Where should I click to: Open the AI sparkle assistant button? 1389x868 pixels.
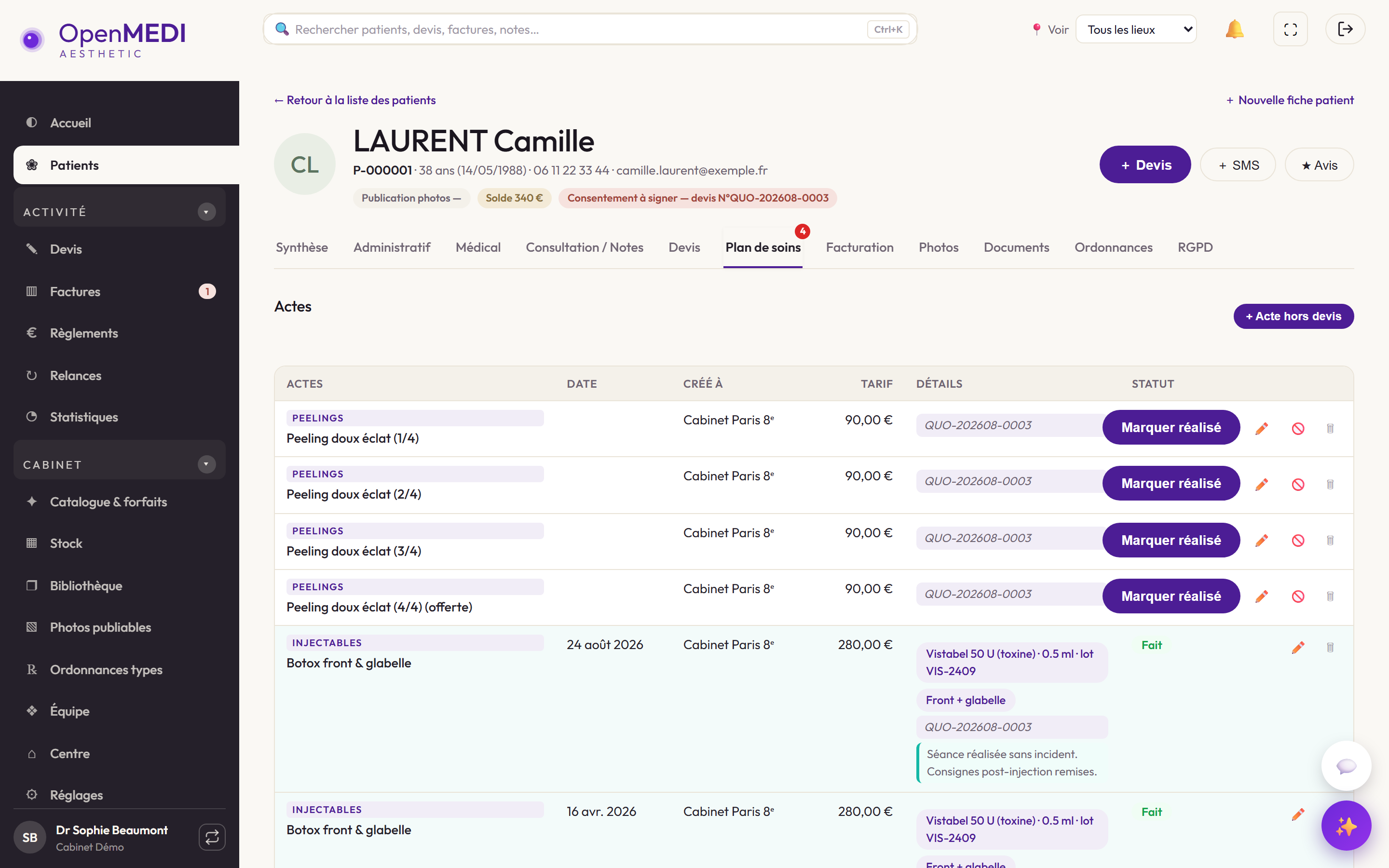(1346, 826)
